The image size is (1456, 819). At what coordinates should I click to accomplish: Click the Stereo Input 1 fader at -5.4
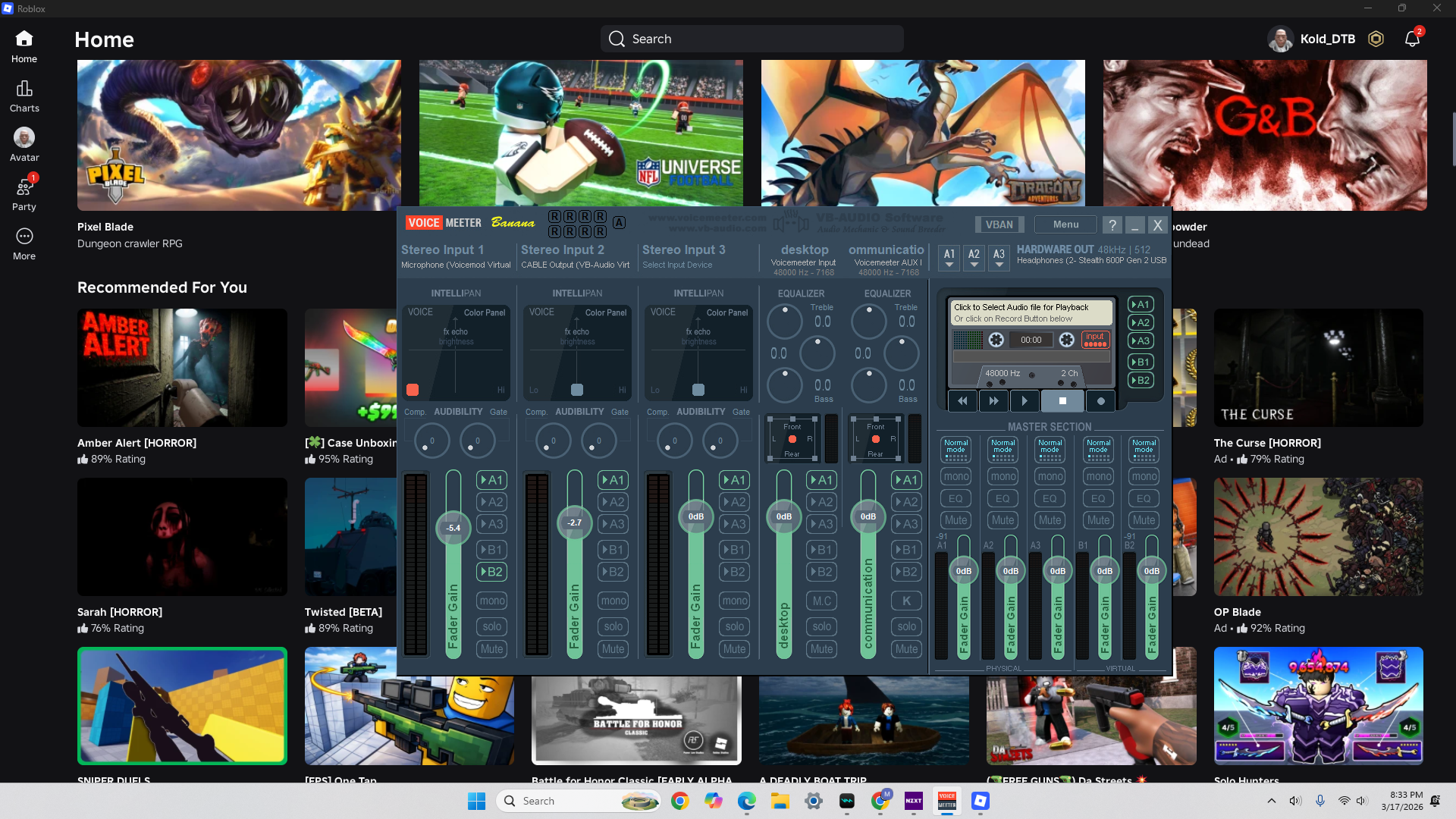tap(453, 528)
